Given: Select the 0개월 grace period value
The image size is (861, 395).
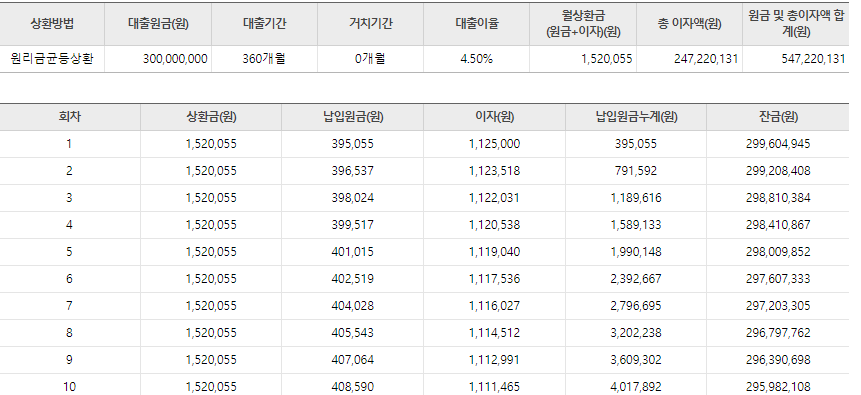Looking at the screenshot, I should click(371, 59).
